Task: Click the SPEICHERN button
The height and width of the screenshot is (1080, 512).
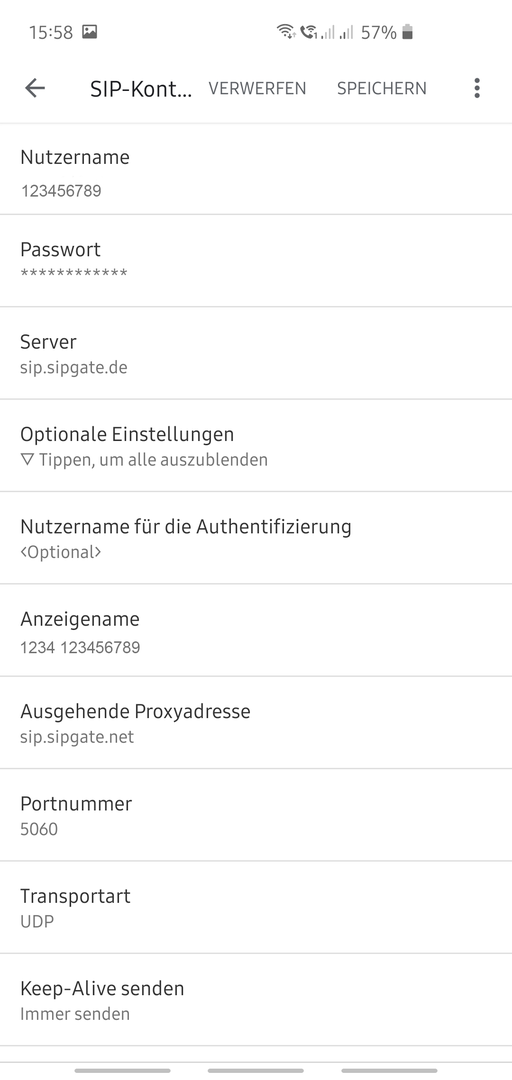Action: pos(382,88)
